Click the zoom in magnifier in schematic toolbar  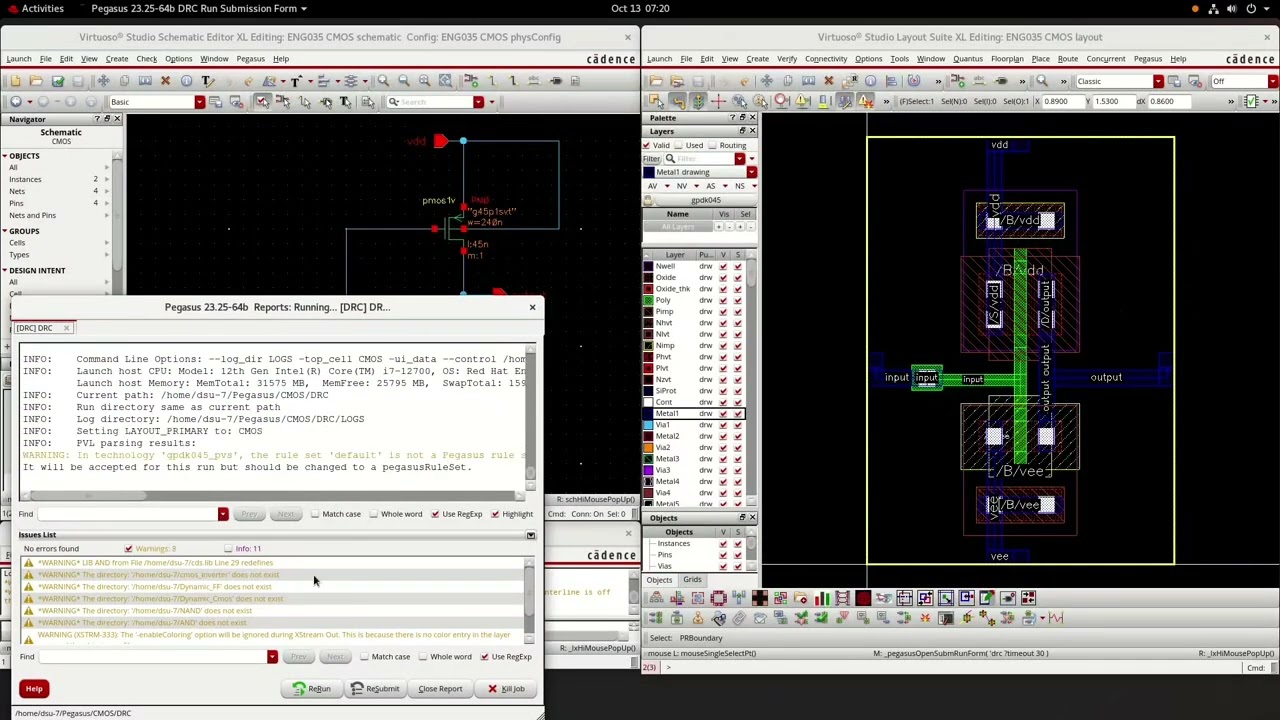[383, 80]
